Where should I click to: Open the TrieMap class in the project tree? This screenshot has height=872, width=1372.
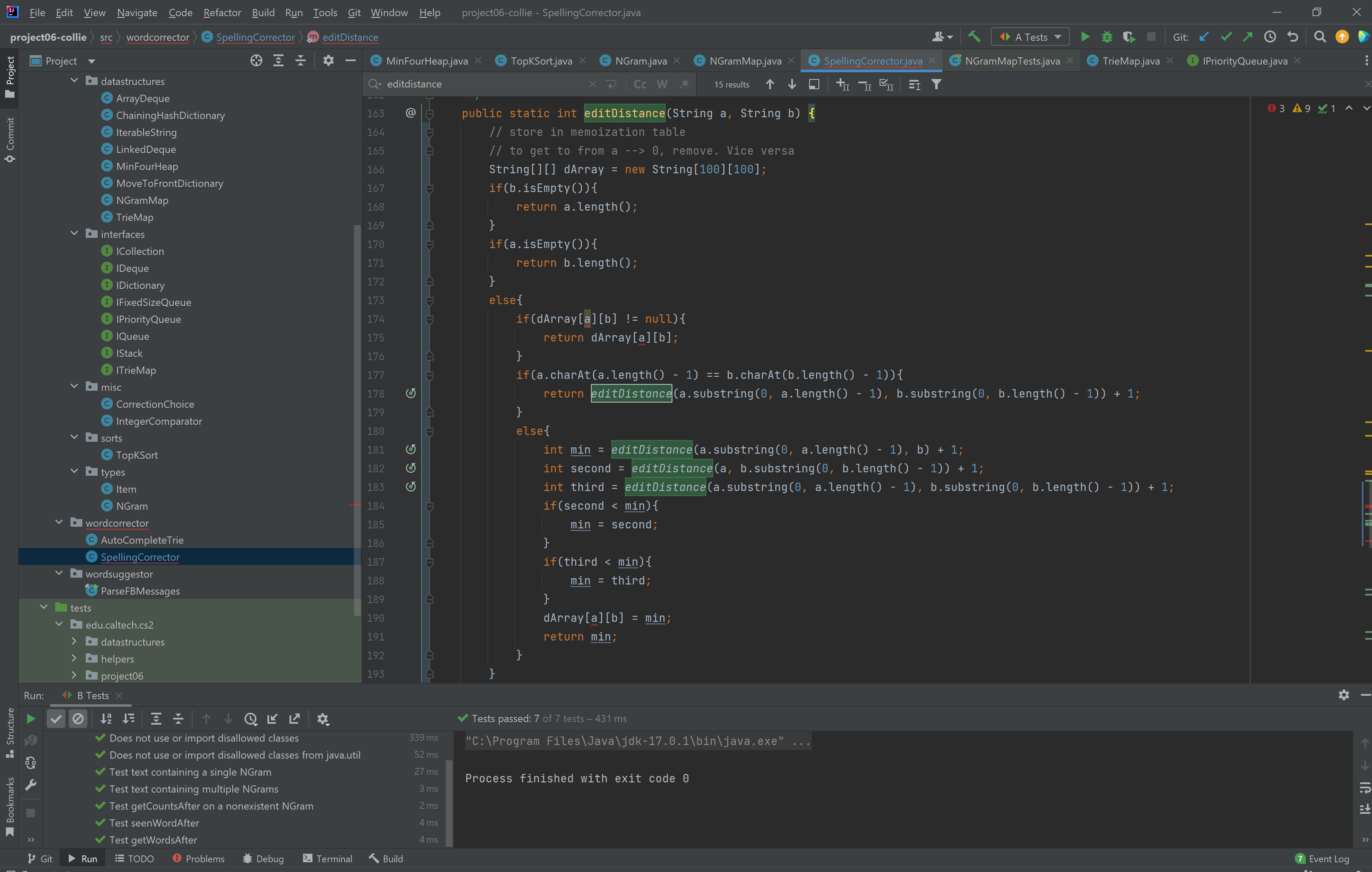point(135,217)
